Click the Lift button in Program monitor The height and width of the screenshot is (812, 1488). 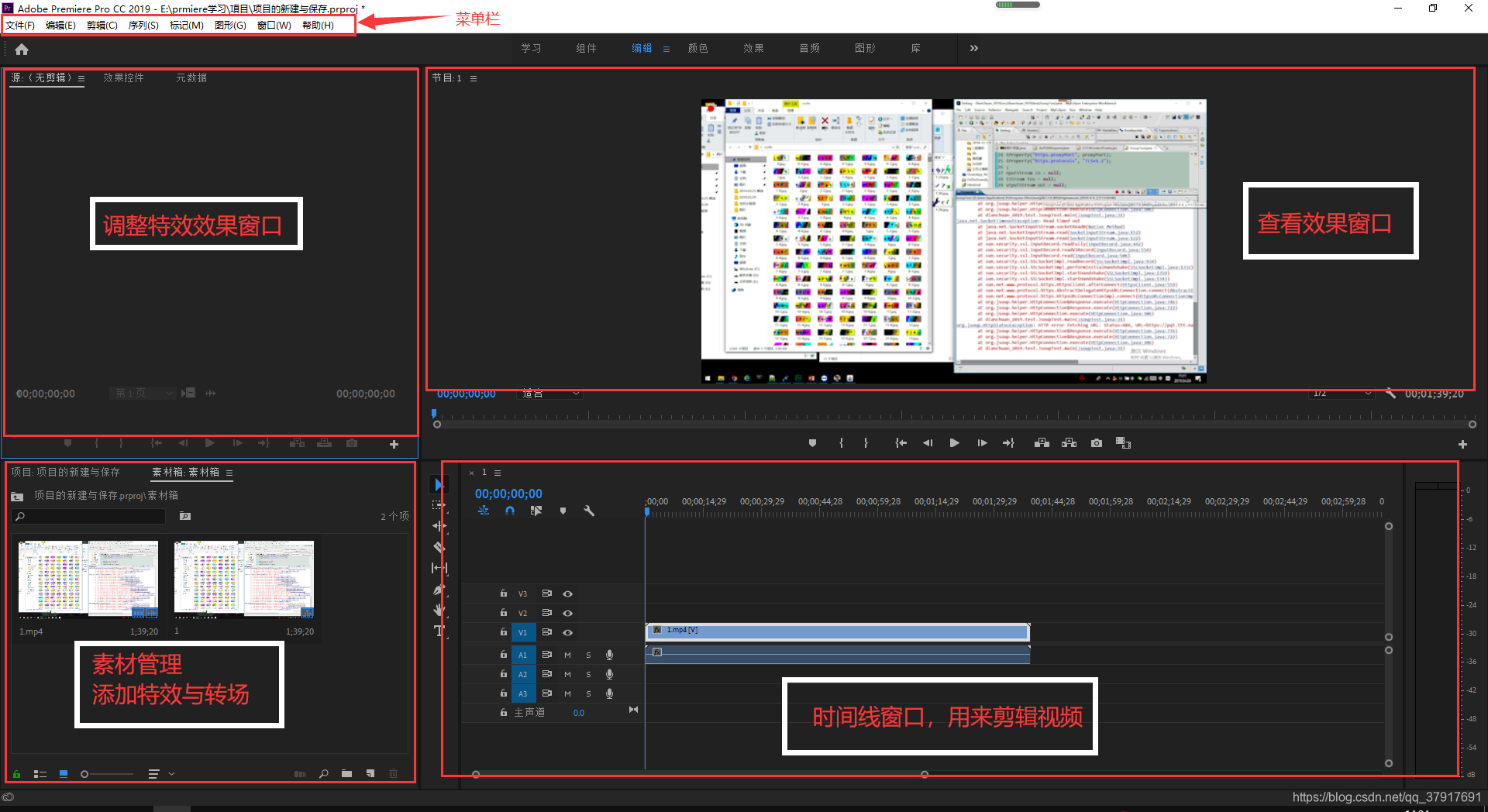[x=1042, y=443]
